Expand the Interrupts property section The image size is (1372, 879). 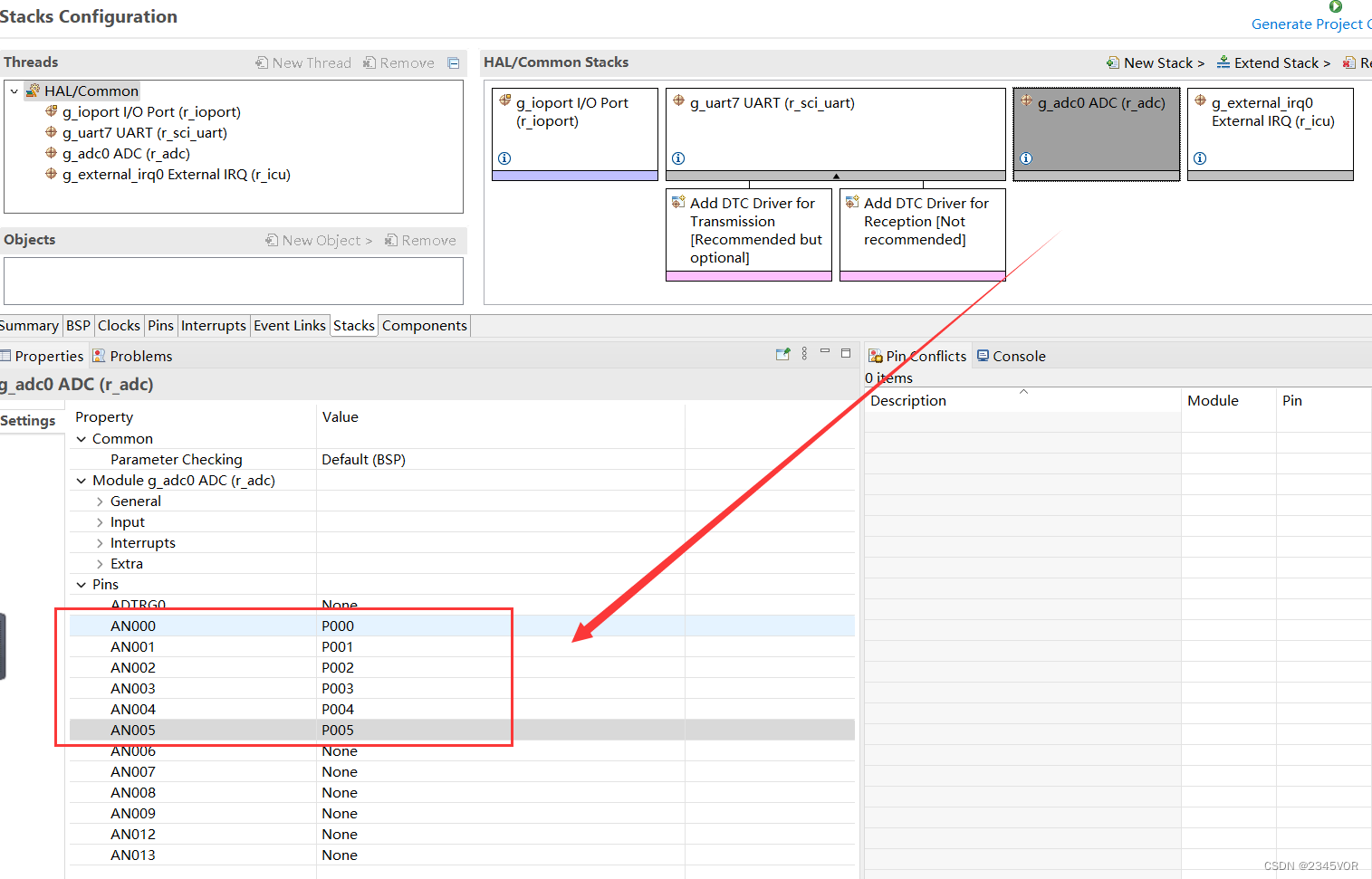coord(100,543)
